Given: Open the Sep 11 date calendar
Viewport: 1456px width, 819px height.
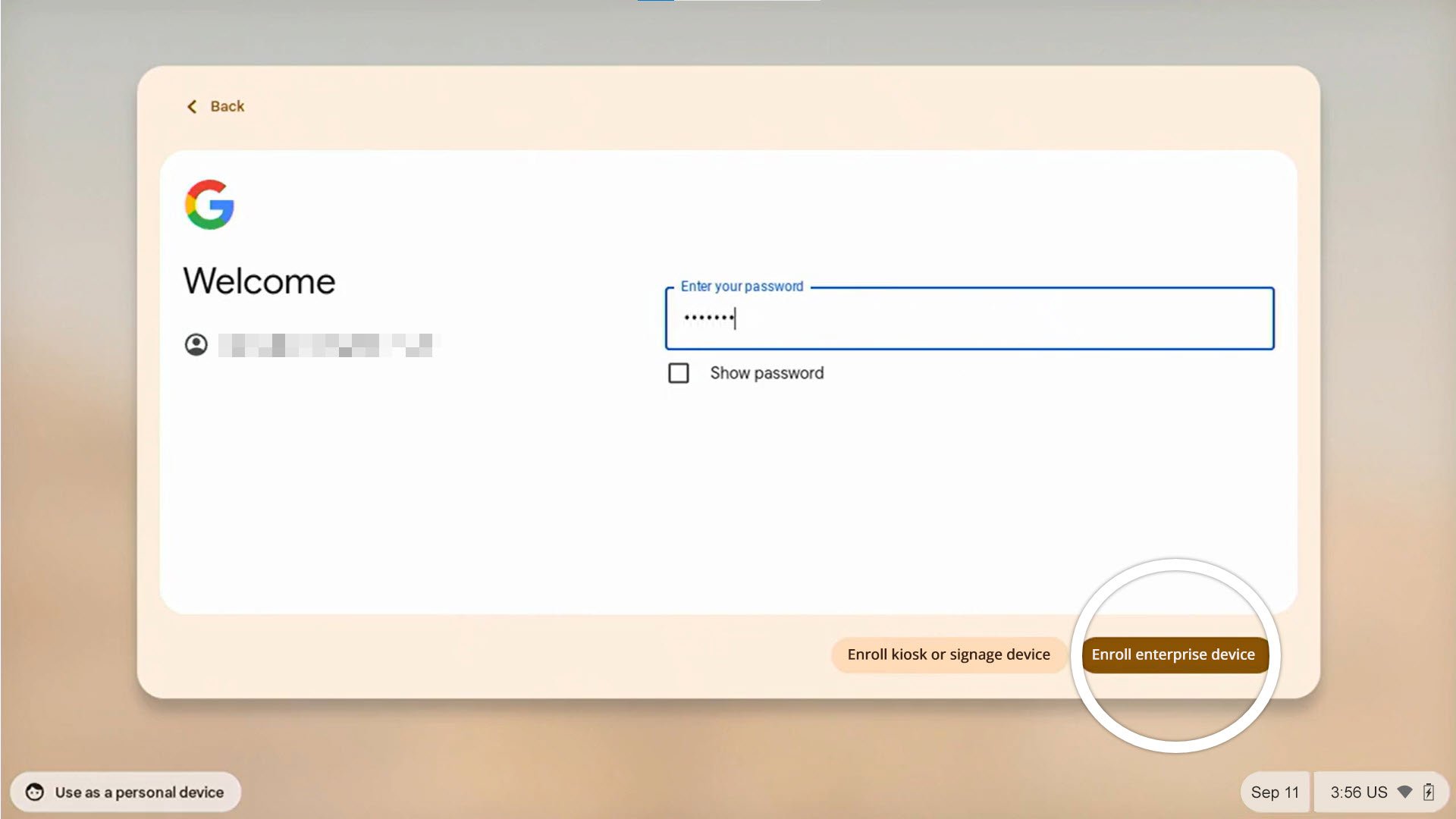Looking at the screenshot, I should (1275, 792).
